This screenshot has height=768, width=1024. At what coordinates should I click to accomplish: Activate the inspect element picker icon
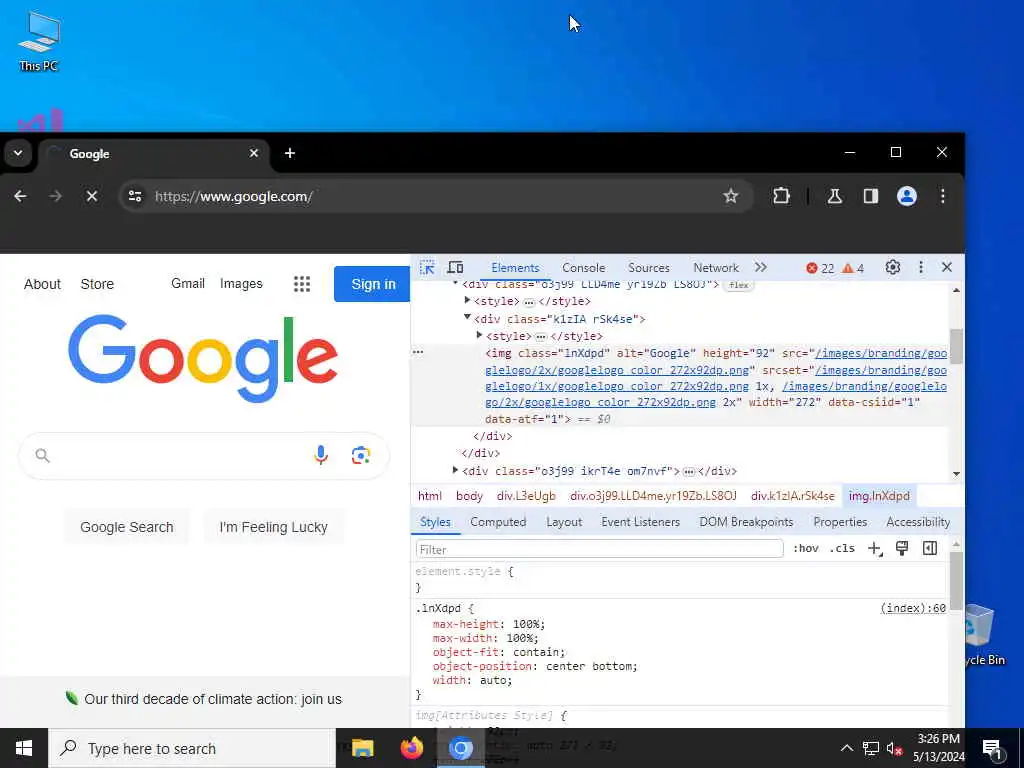pyautogui.click(x=427, y=268)
